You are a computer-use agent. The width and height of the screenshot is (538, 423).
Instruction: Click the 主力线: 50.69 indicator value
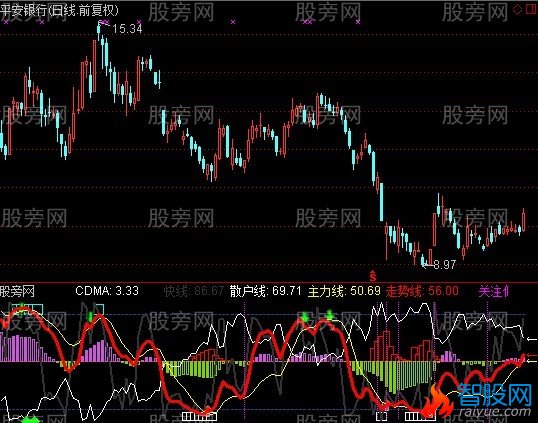(x=344, y=291)
